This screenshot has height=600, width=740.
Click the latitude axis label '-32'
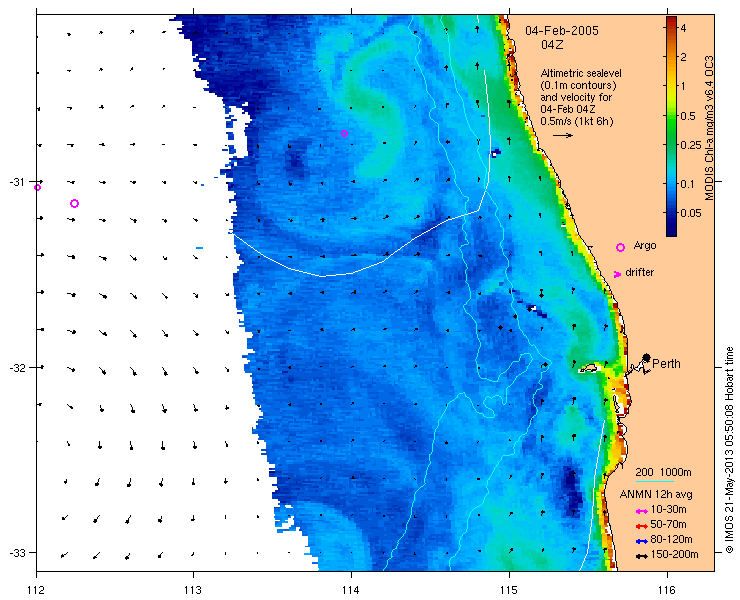19,367
